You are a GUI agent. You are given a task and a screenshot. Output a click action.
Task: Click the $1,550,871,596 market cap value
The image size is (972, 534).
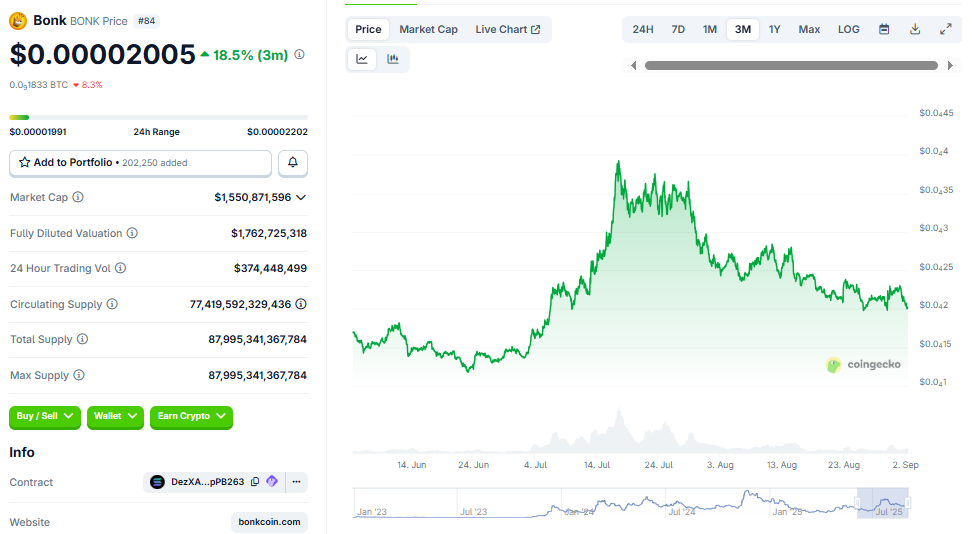(x=252, y=197)
